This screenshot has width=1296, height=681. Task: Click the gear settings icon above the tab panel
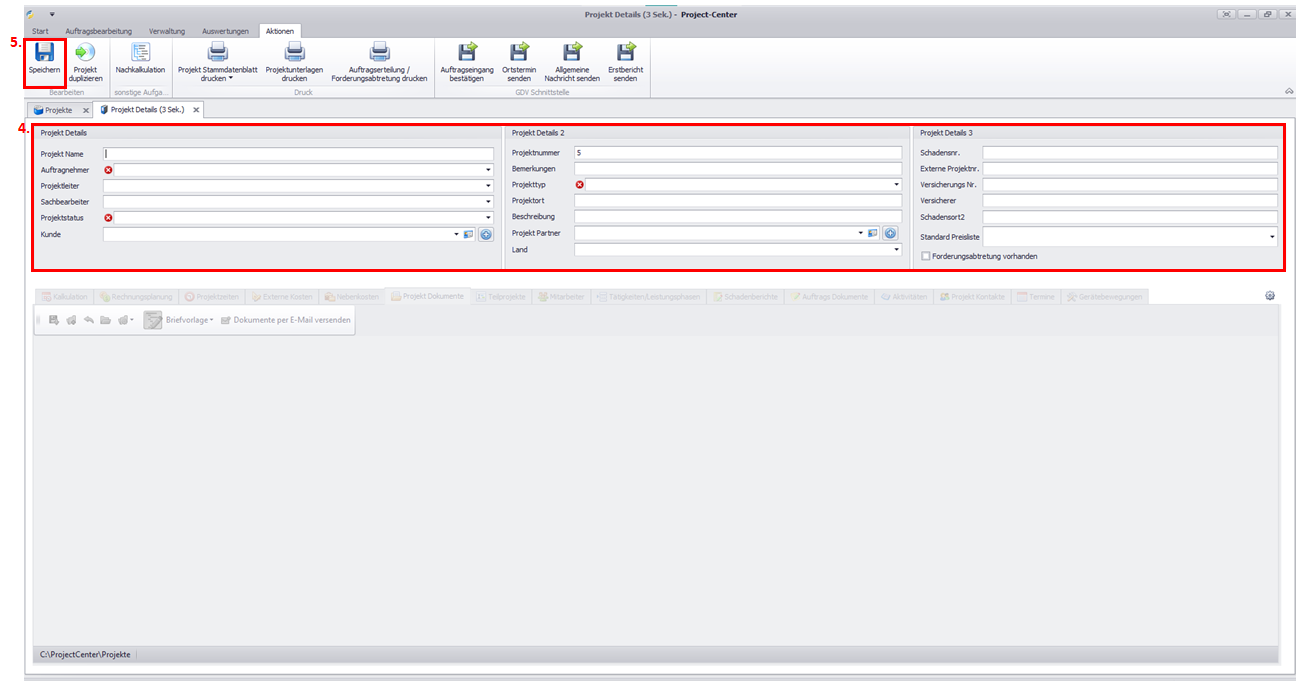[1270, 296]
